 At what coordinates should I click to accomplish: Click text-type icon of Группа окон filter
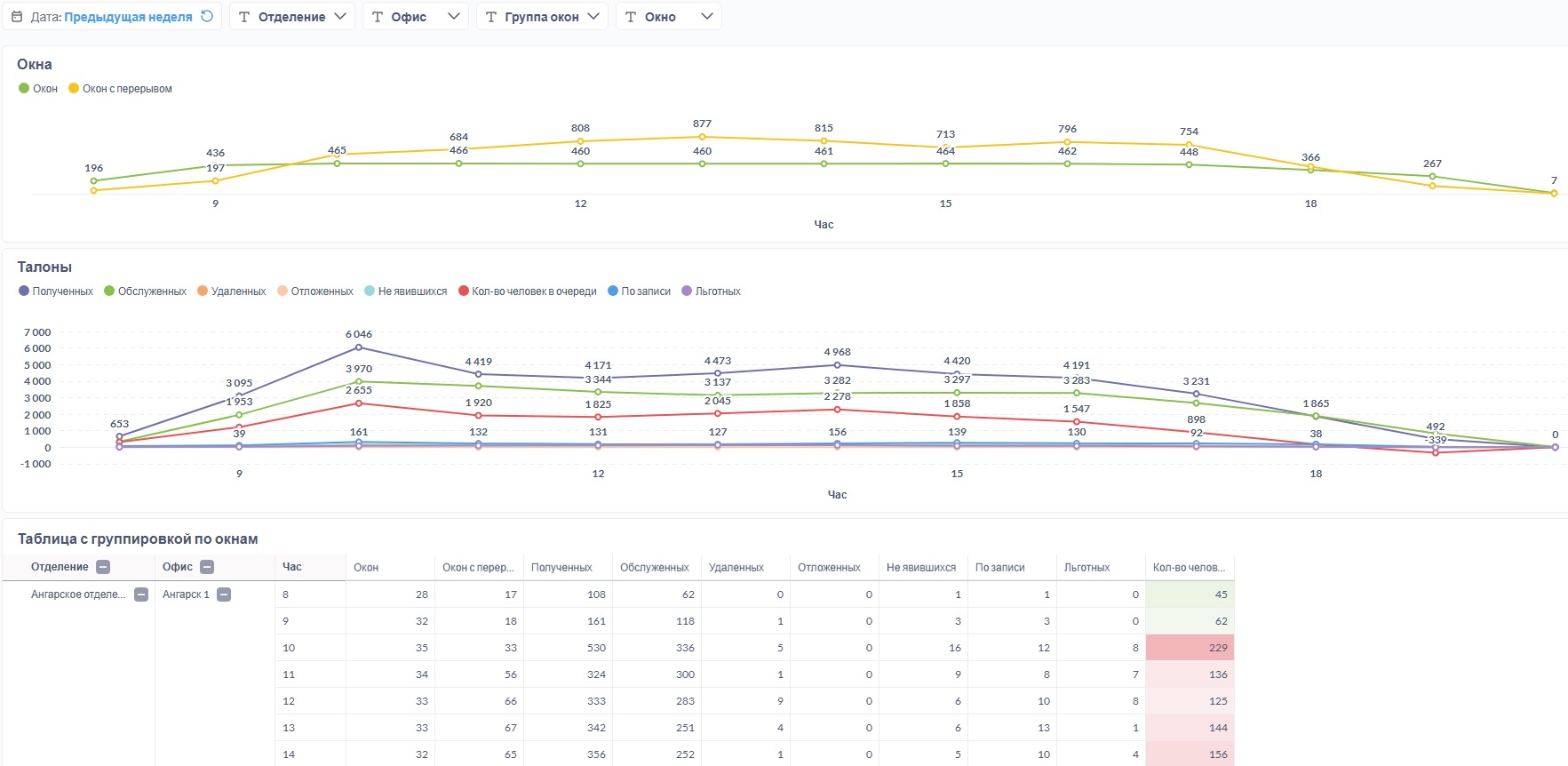490,17
